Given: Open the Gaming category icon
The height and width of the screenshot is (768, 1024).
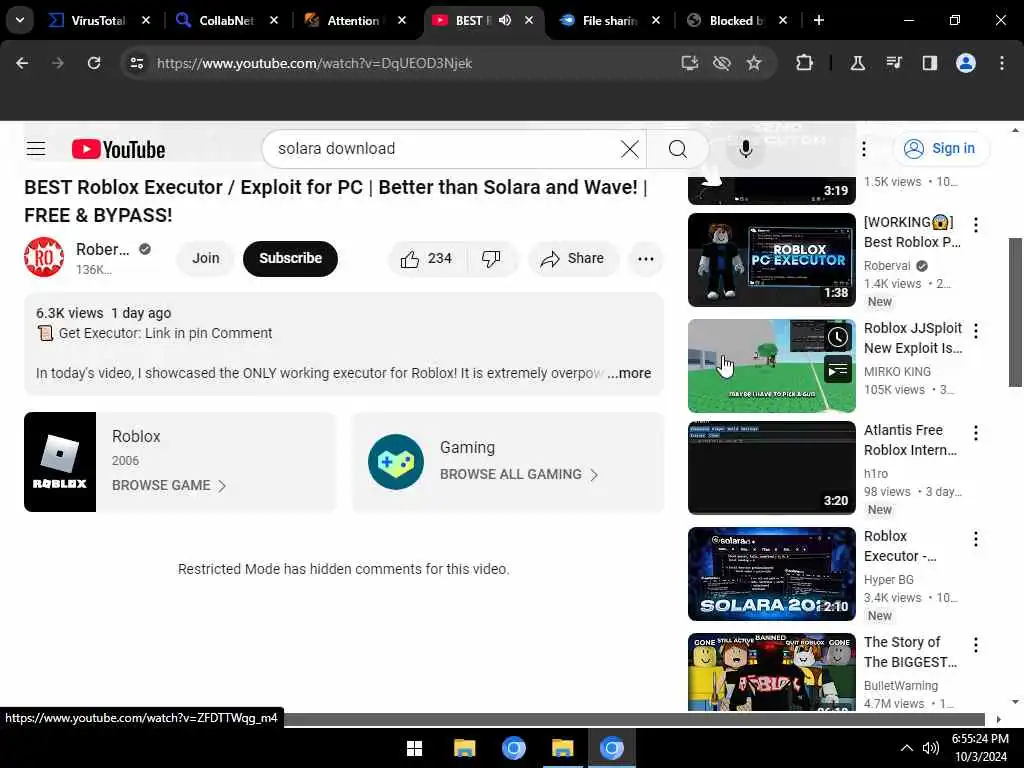Looking at the screenshot, I should coord(396,462).
